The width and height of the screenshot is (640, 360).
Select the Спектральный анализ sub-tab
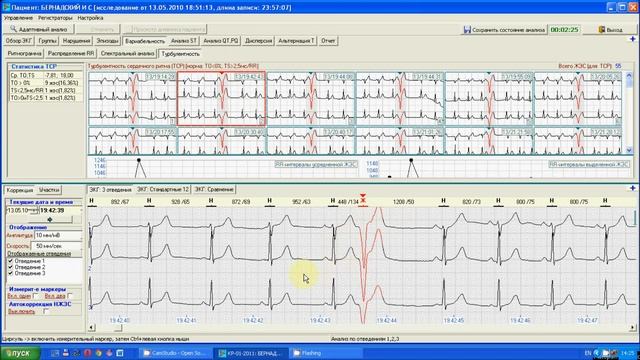coord(127,53)
